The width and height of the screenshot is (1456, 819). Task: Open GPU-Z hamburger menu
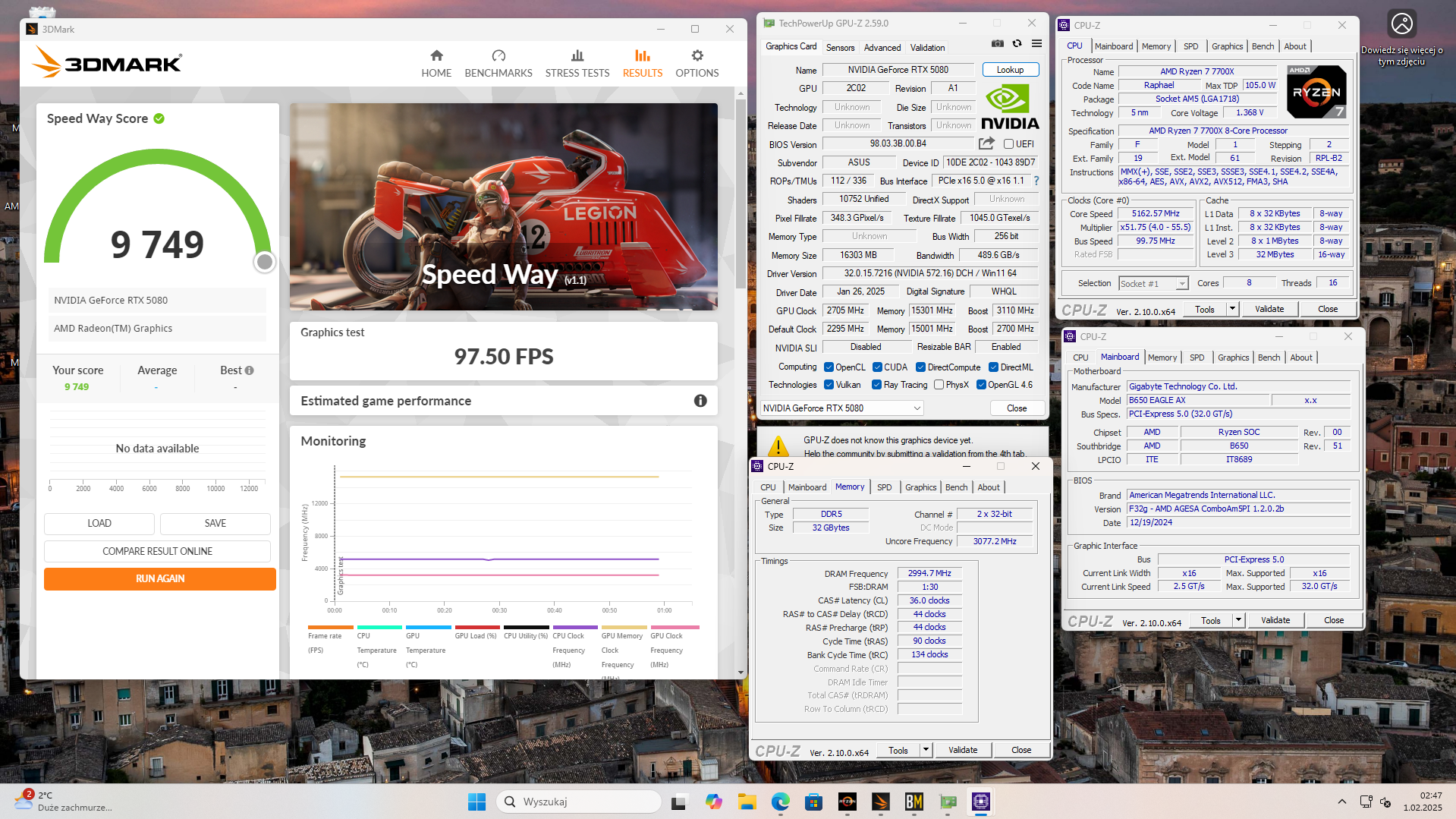[x=1036, y=44]
